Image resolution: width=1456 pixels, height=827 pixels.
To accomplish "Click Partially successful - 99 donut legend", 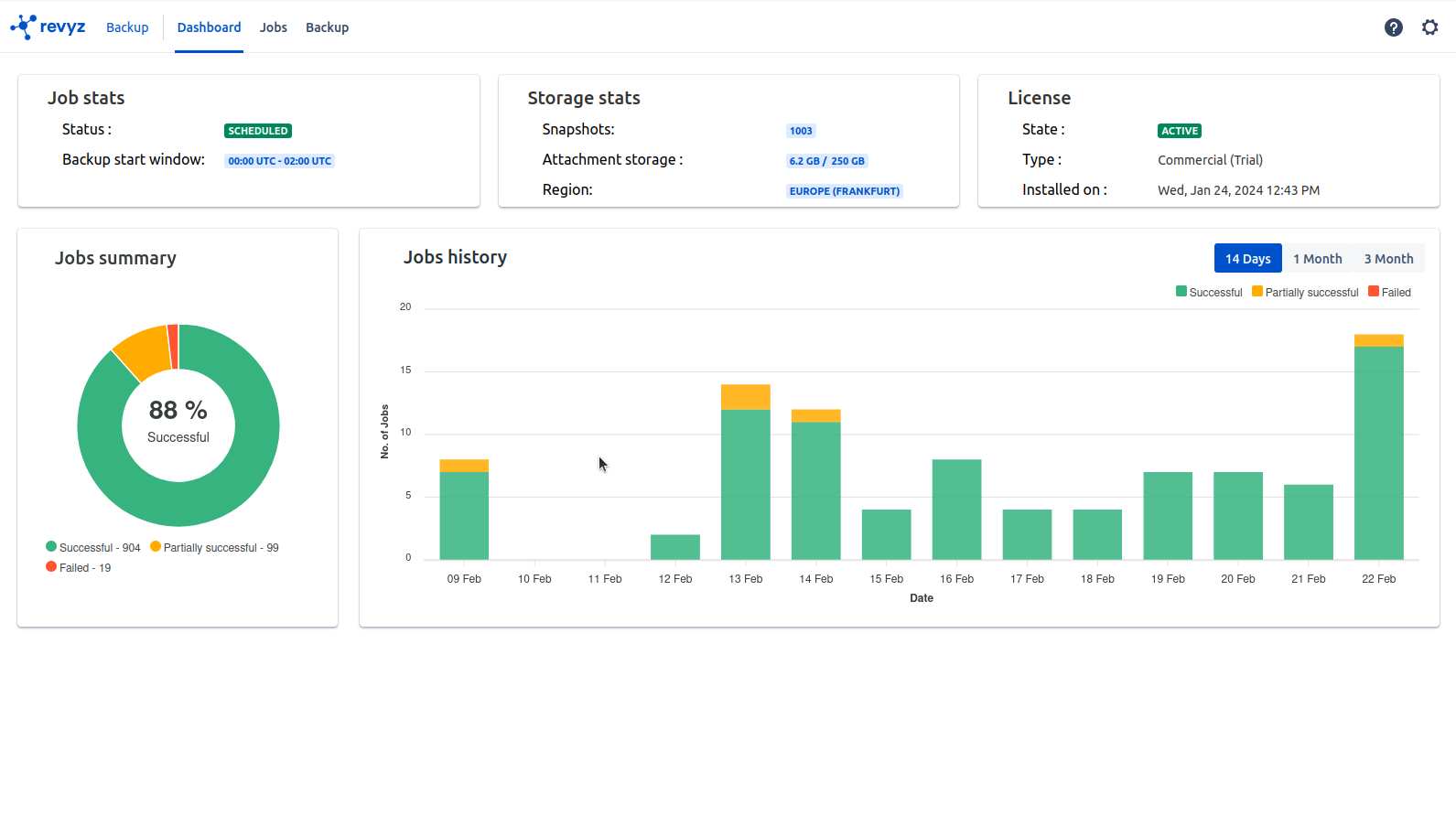I will point(214,548).
